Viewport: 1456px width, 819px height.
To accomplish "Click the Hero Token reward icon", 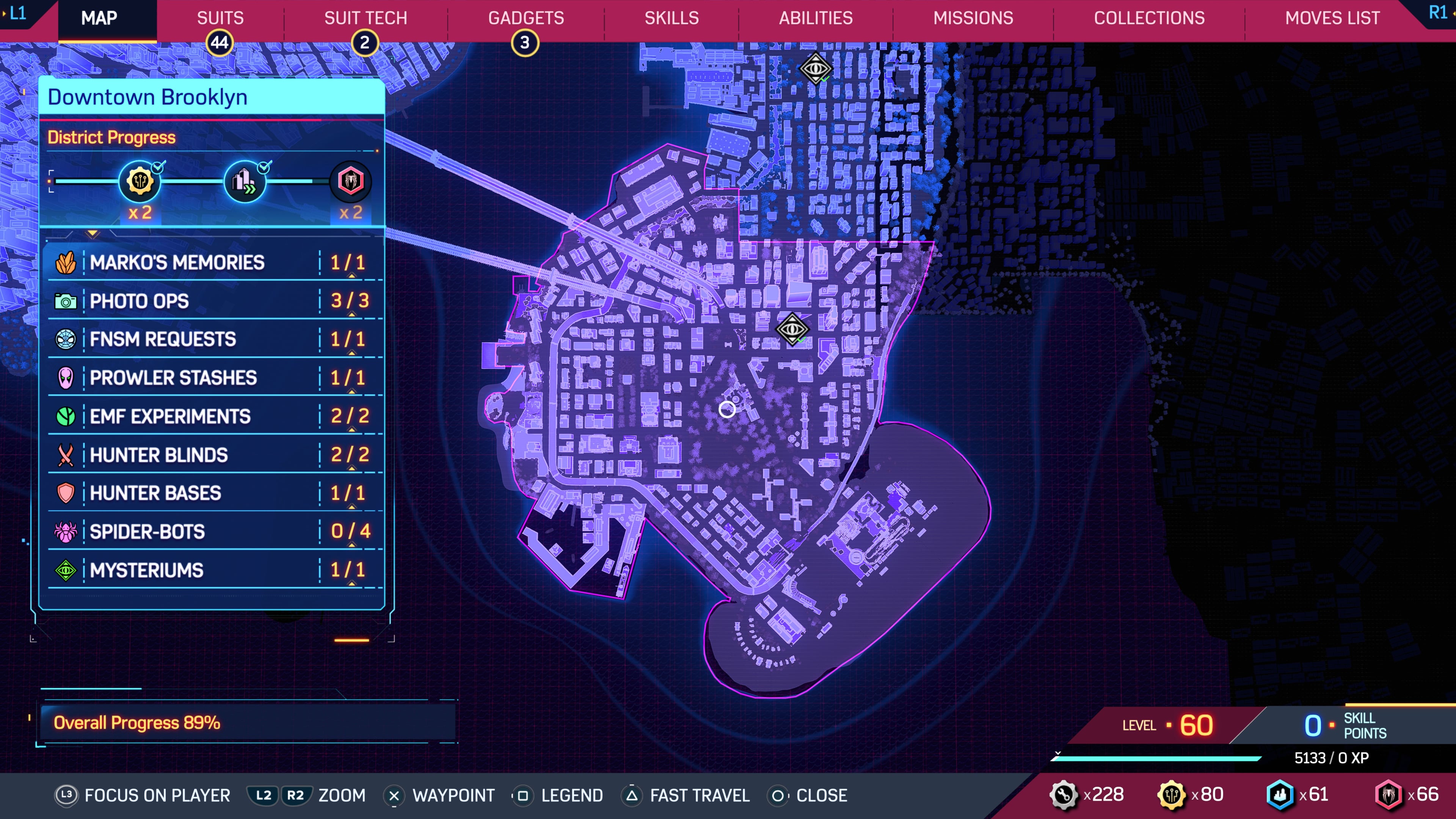I will pyautogui.click(x=350, y=182).
